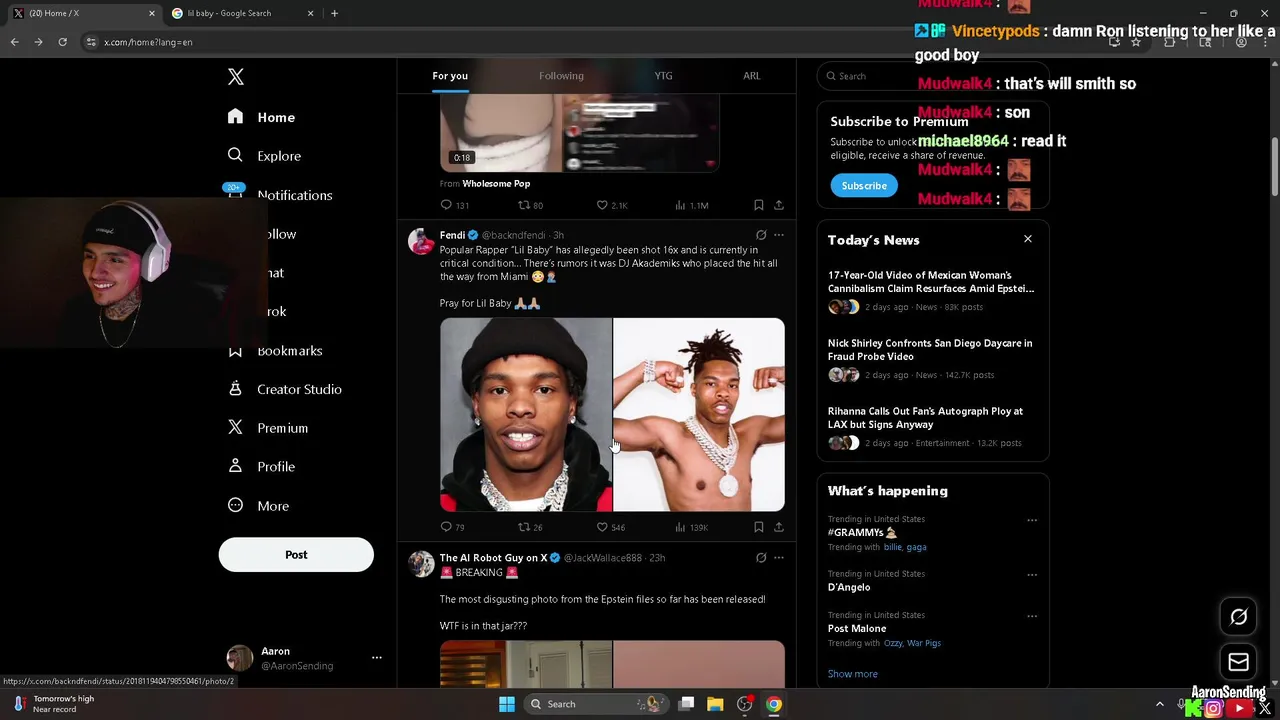Bookmark the Wholesome Pop video post
The width and height of the screenshot is (1280, 720).
coord(759,205)
